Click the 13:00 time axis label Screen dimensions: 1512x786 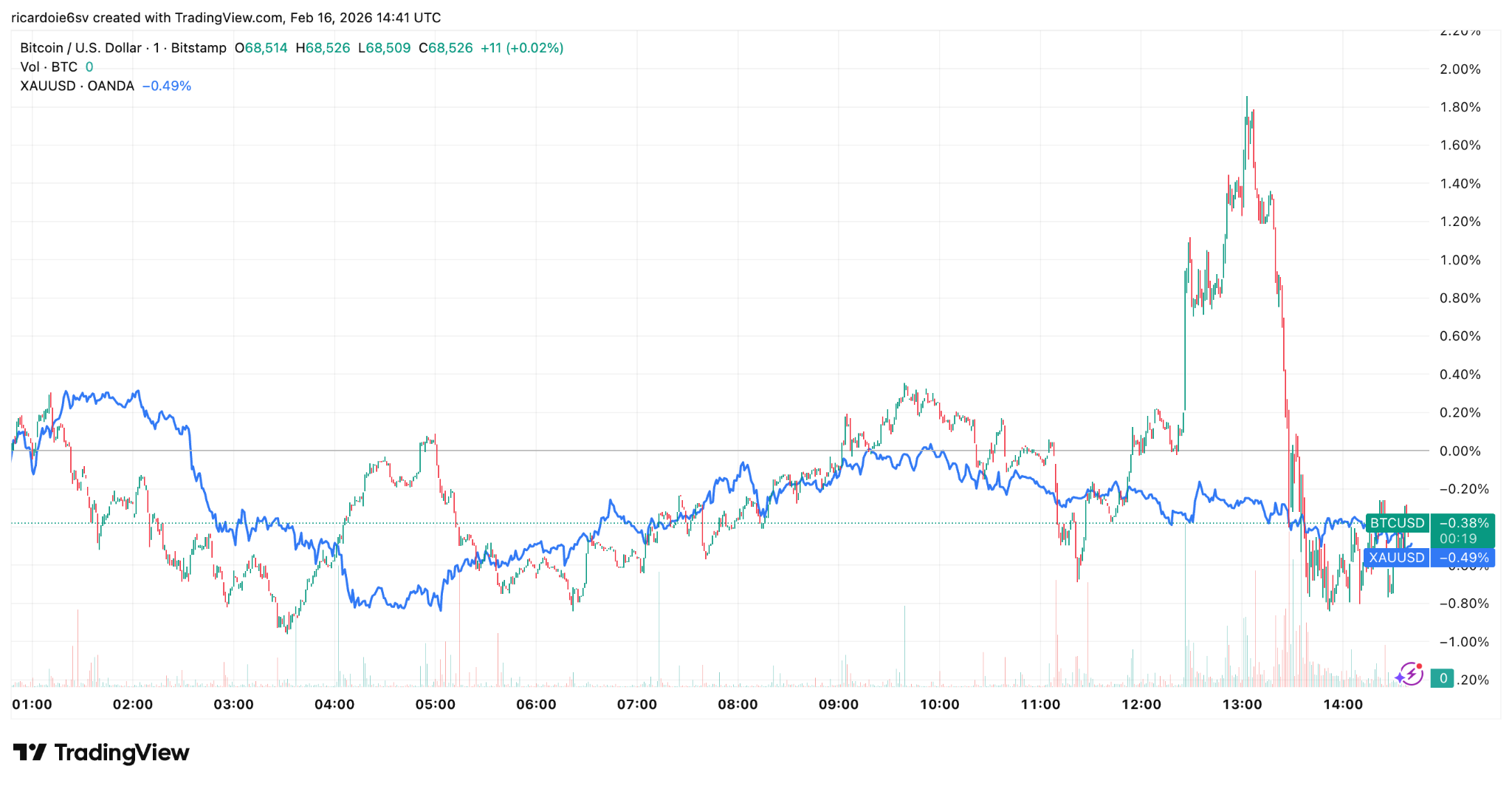[x=1242, y=705]
